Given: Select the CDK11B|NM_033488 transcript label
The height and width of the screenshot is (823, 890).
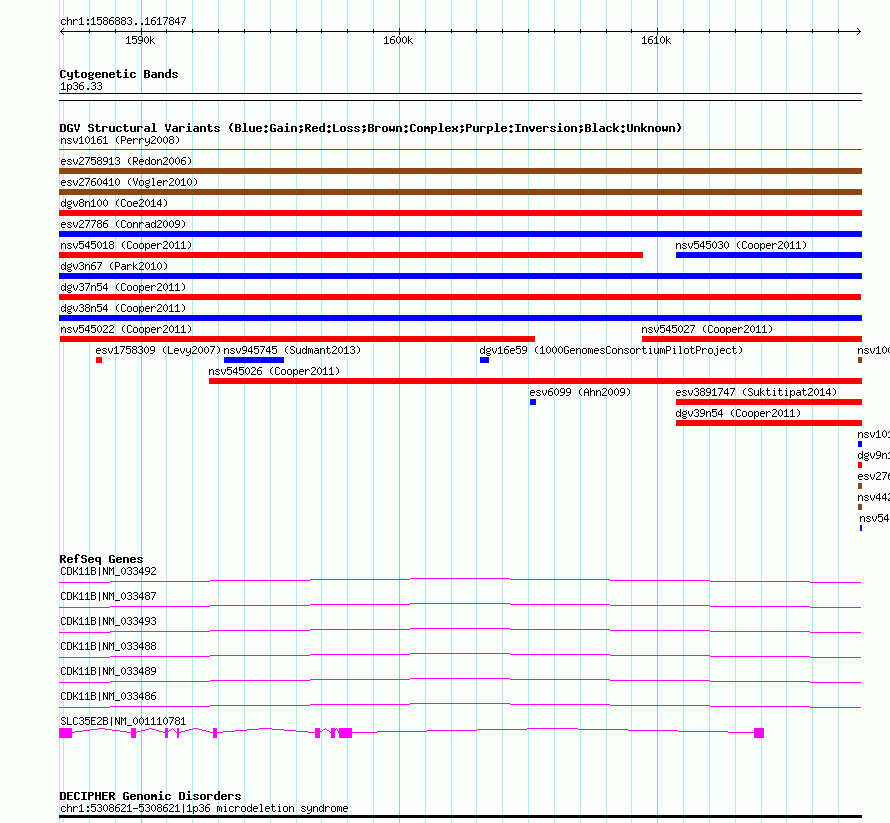Looking at the screenshot, I should coord(108,646).
